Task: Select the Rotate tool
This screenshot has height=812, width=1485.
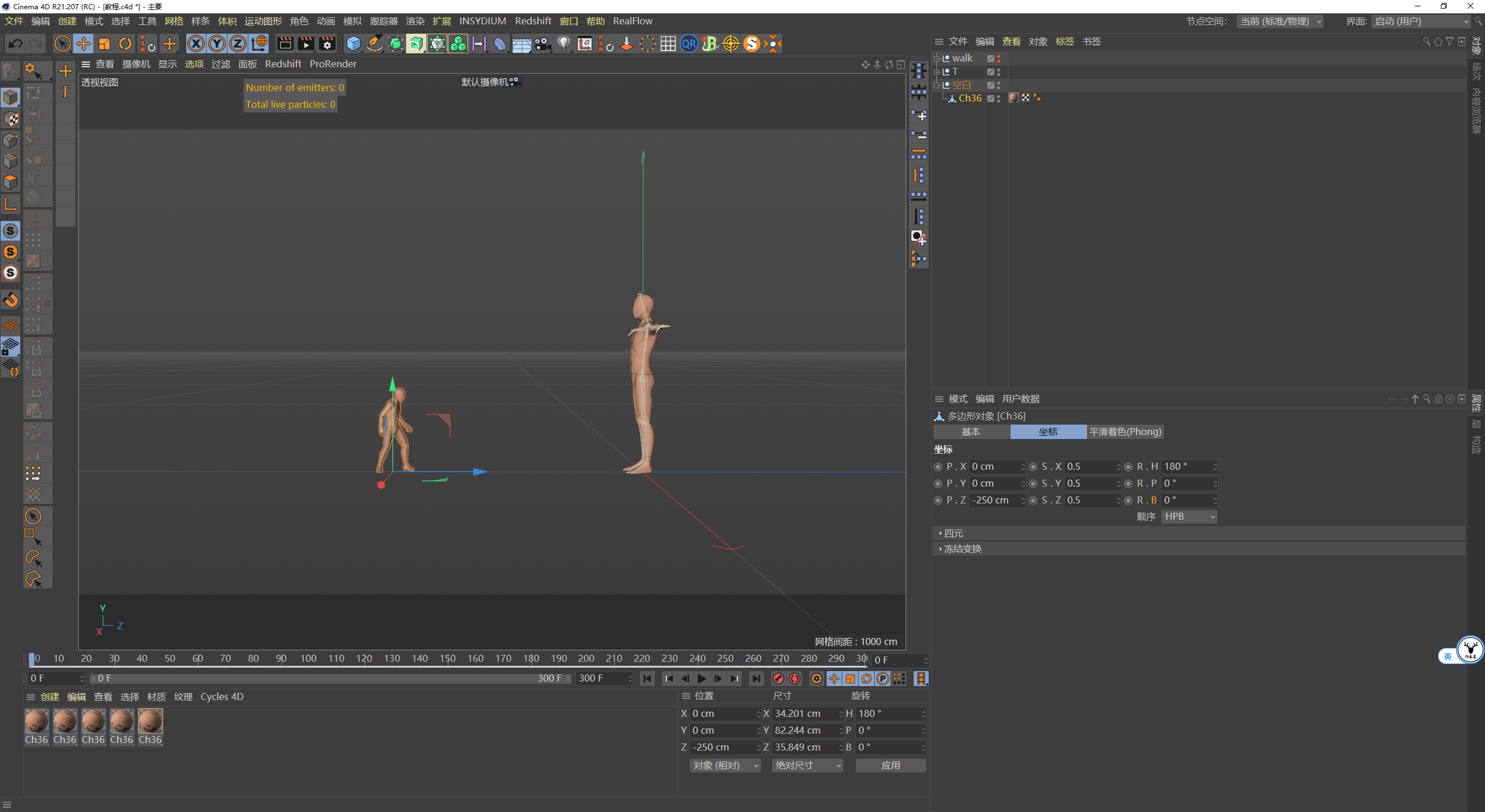Action: point(125,44)
